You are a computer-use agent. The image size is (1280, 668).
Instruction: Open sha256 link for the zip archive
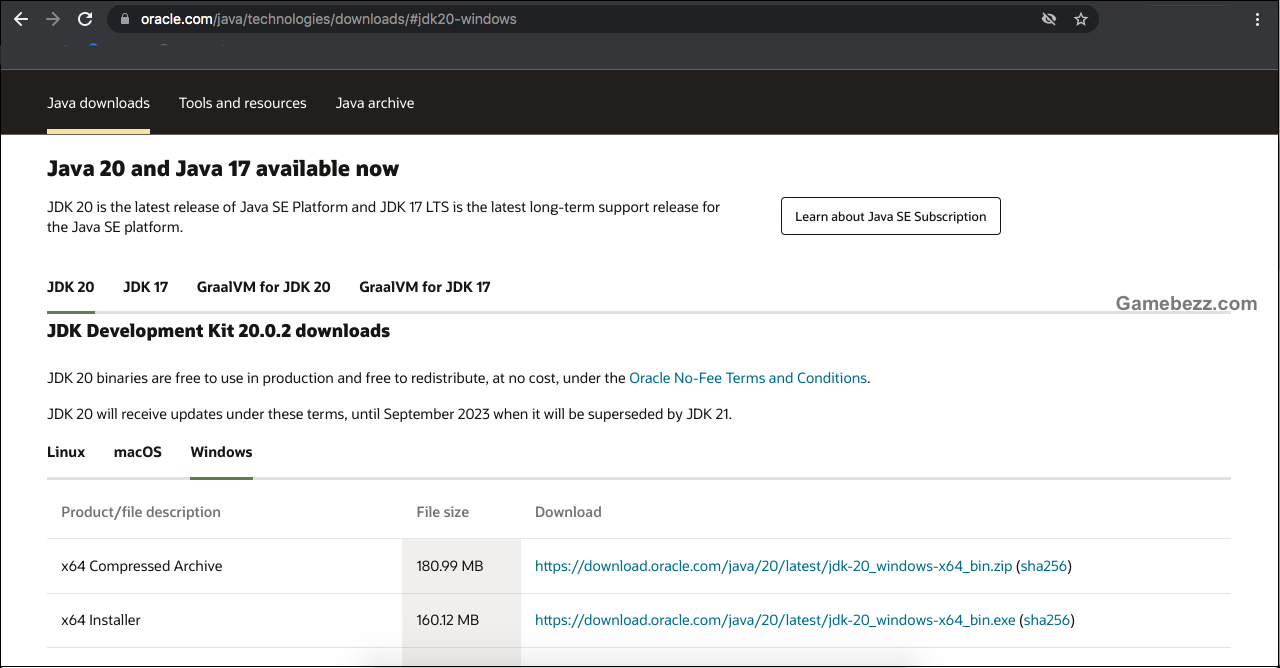click(x=1044, y=566)
